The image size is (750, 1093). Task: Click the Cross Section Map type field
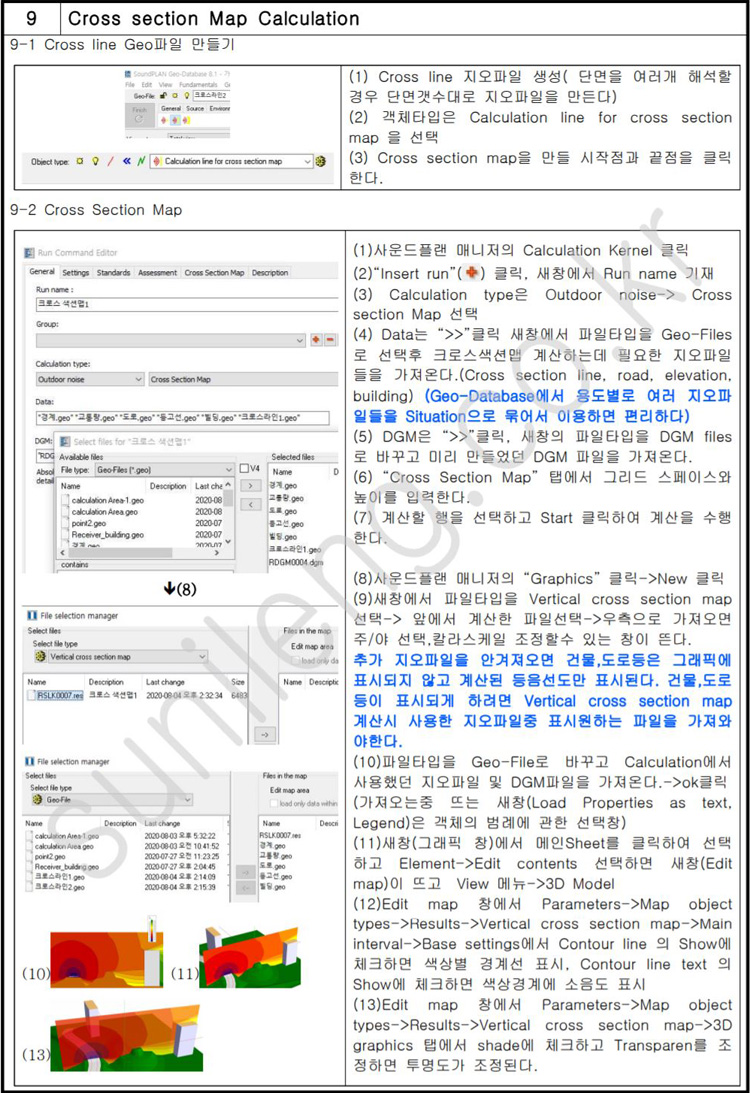(243, 379)
